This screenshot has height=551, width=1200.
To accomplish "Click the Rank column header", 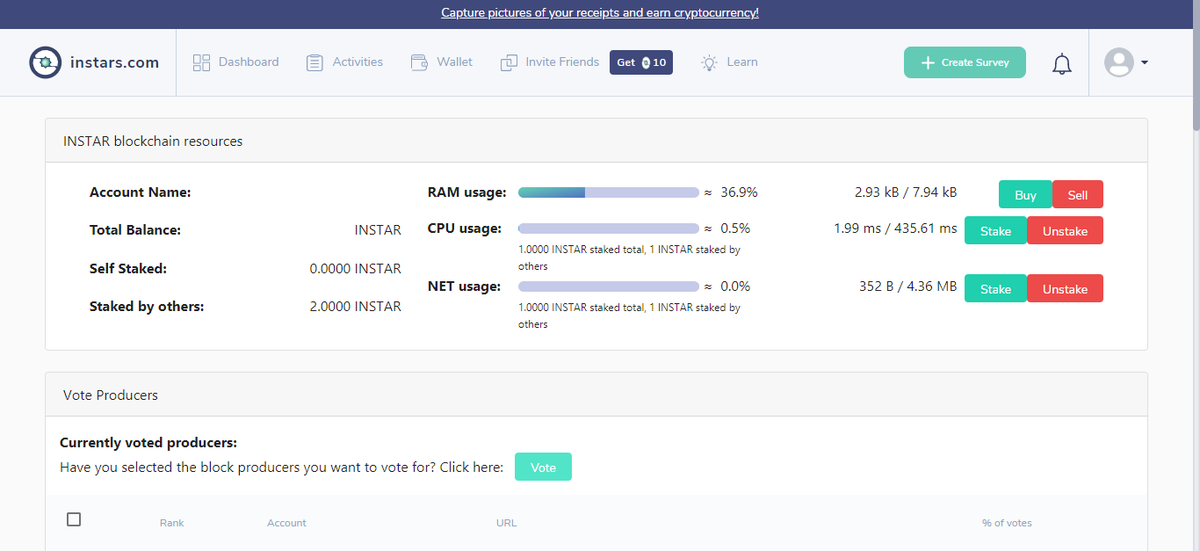I will 171,523.
